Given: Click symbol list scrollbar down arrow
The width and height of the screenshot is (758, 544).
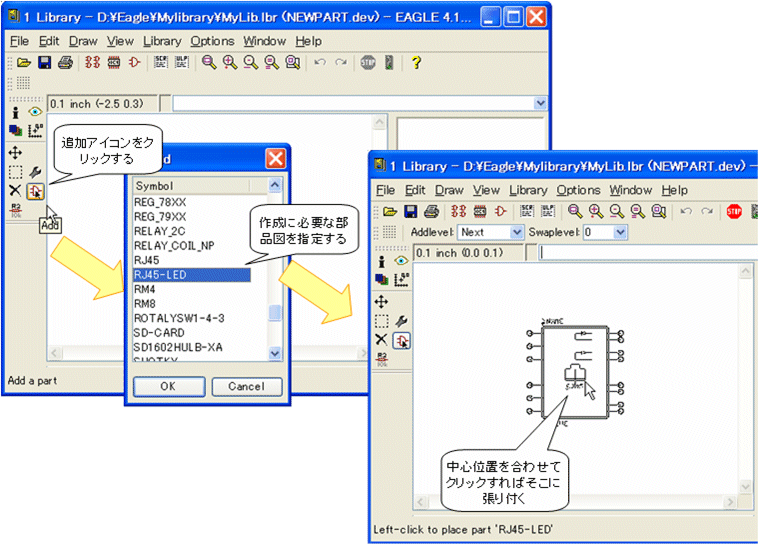Looking at the screenshot, I should [x=275, y=353].
